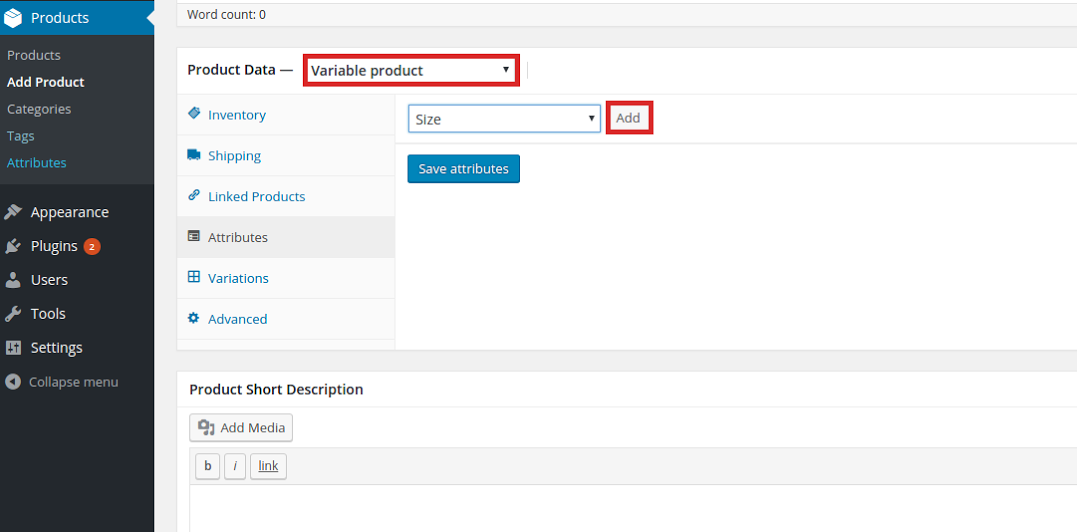Image resolution: width=1077 pixels, height=532 pixels.
Task: Click the Users person icon
Action: coord(13,280)
